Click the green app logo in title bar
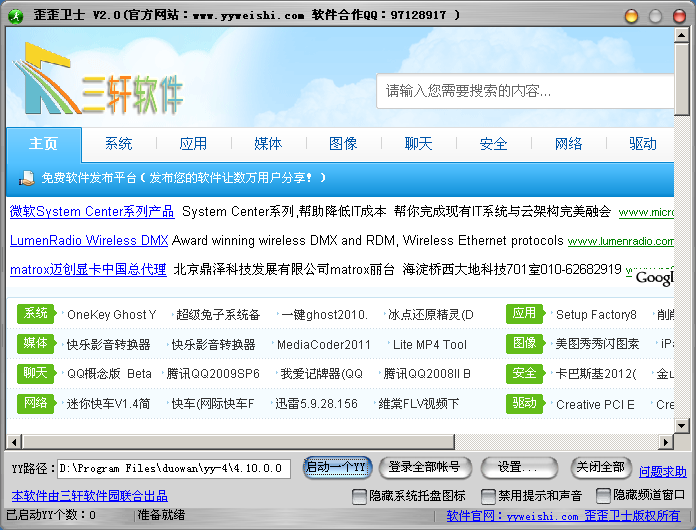The image size is (696, 530). coord(16,16)
